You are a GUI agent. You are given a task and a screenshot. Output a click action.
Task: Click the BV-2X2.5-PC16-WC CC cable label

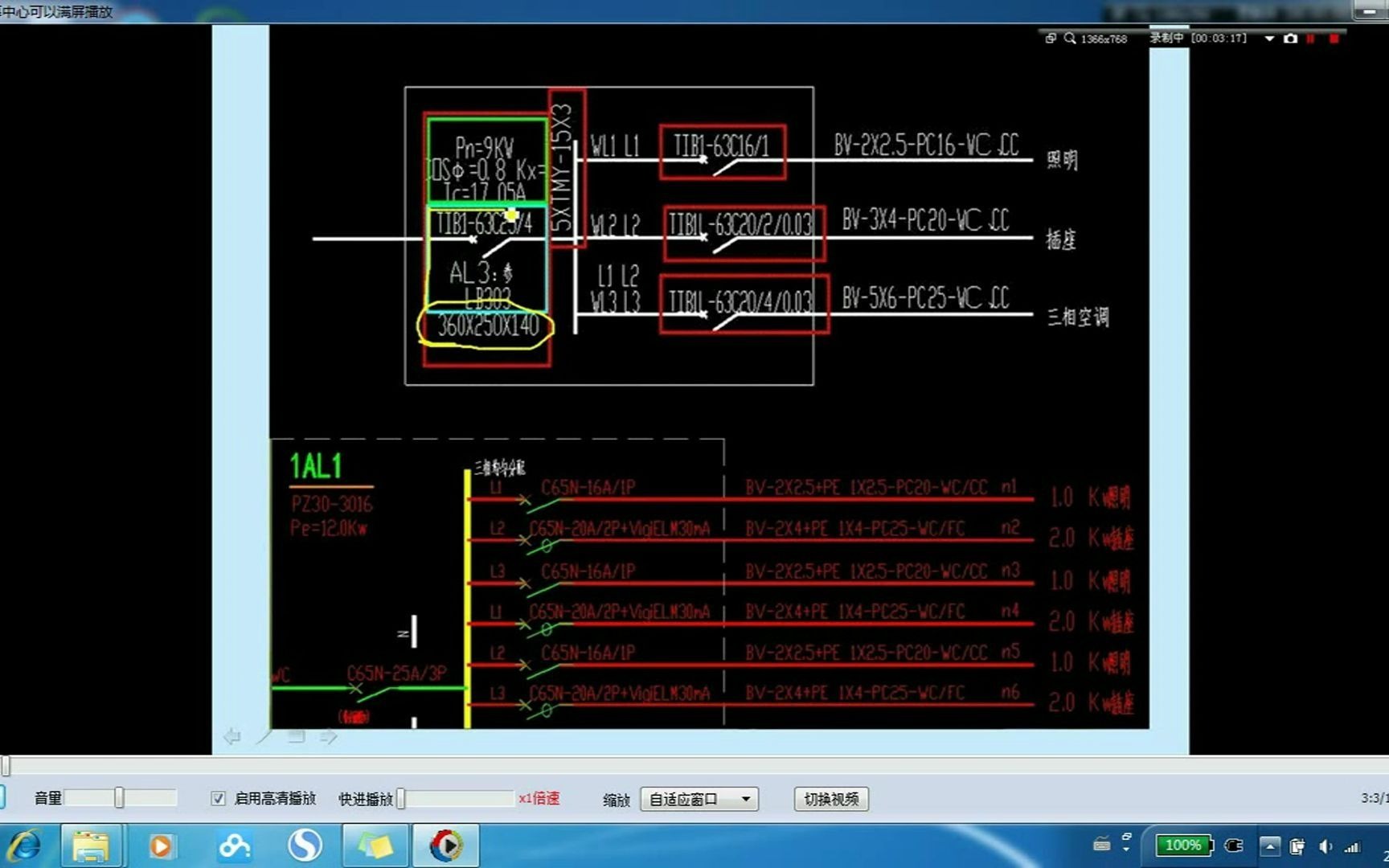pyautogui.click(x=926, y=145)
